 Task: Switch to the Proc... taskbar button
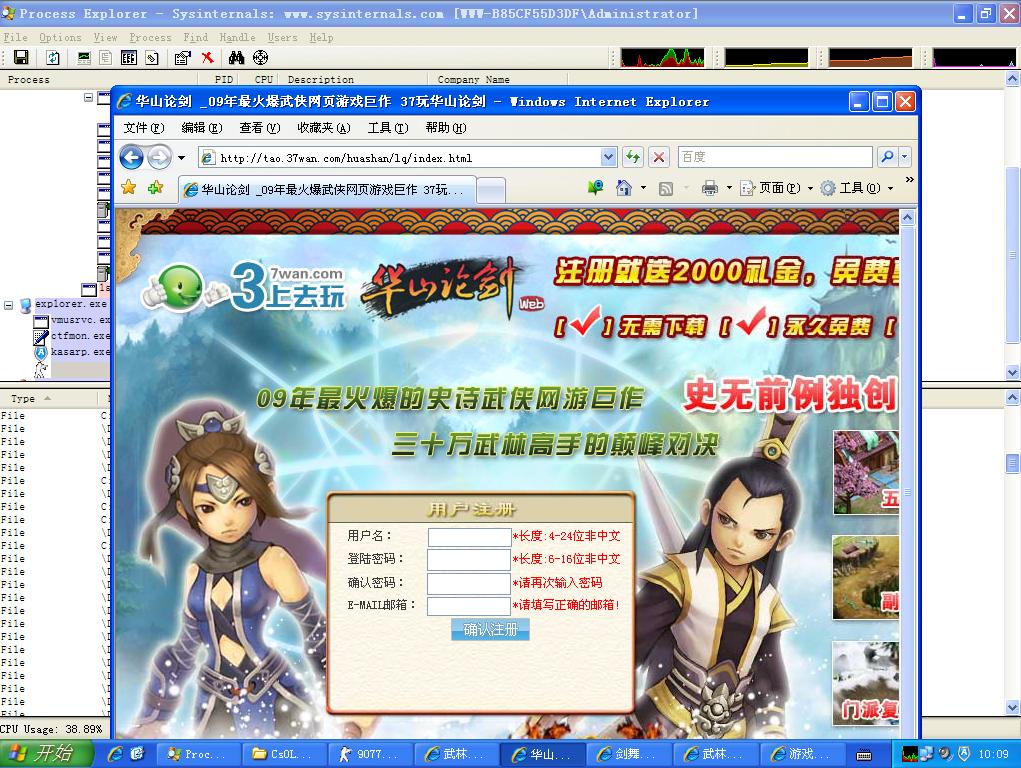point(199,754)
